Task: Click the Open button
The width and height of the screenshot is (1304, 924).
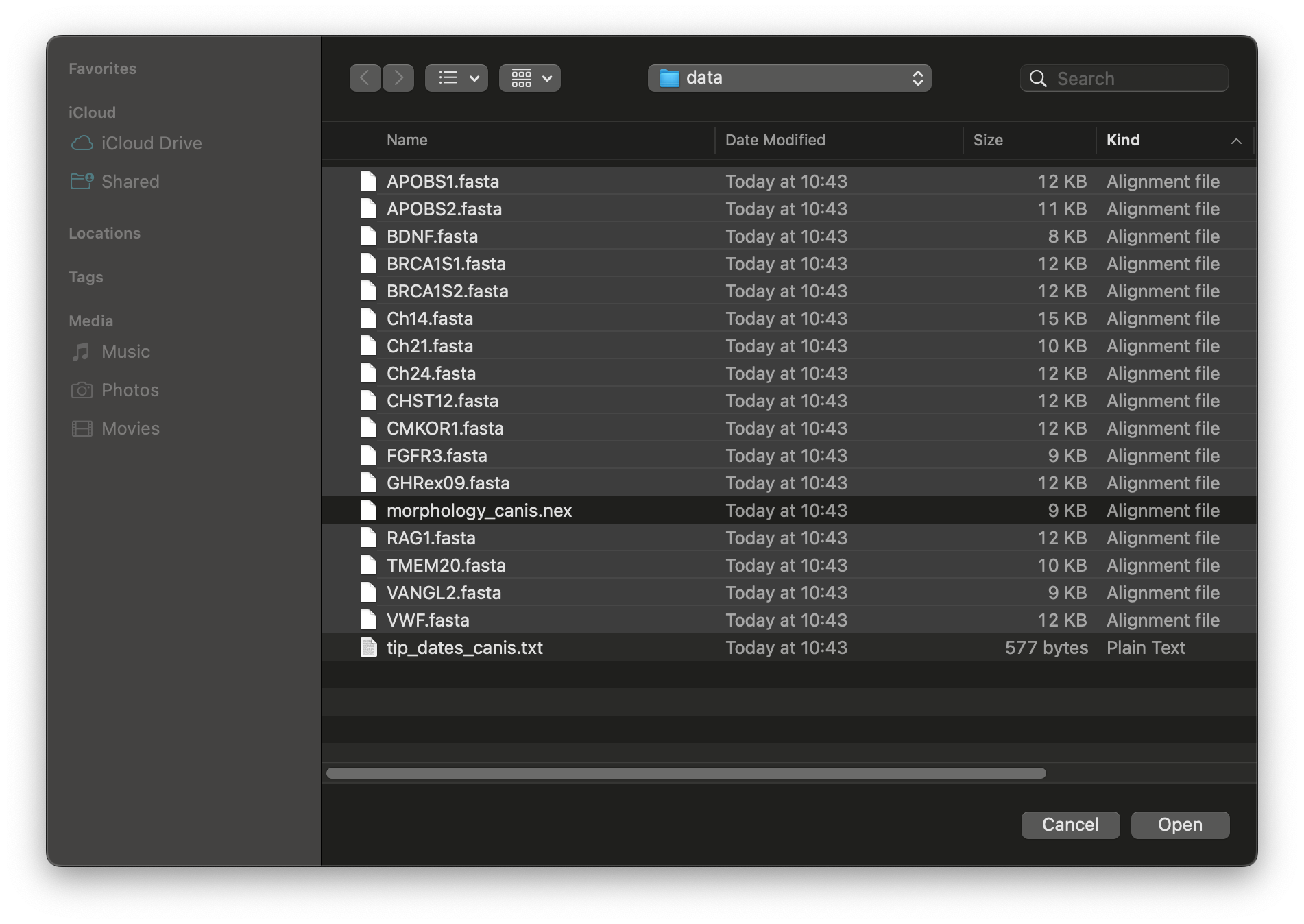Action: coord(1179,825)
